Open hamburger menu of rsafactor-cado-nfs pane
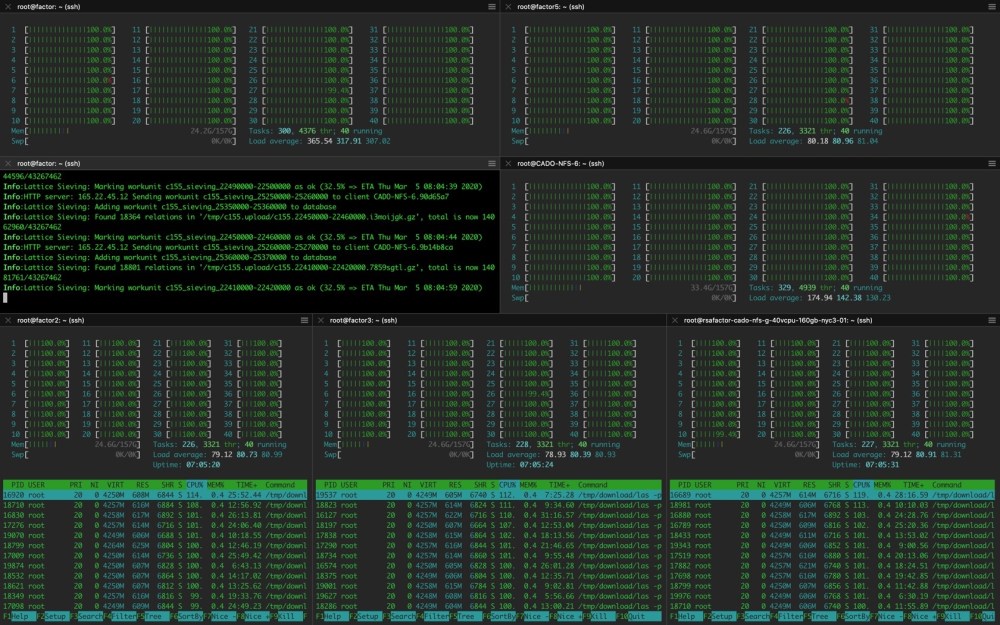Viewport: 1000px width, 625px height. (991, 320)
